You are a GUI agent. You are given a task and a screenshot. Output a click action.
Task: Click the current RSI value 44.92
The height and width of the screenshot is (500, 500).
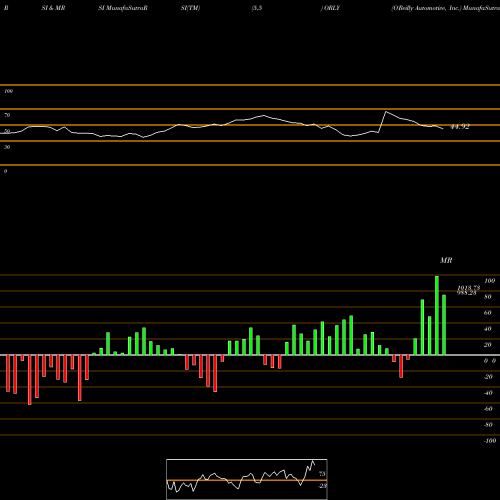(460, 127)
